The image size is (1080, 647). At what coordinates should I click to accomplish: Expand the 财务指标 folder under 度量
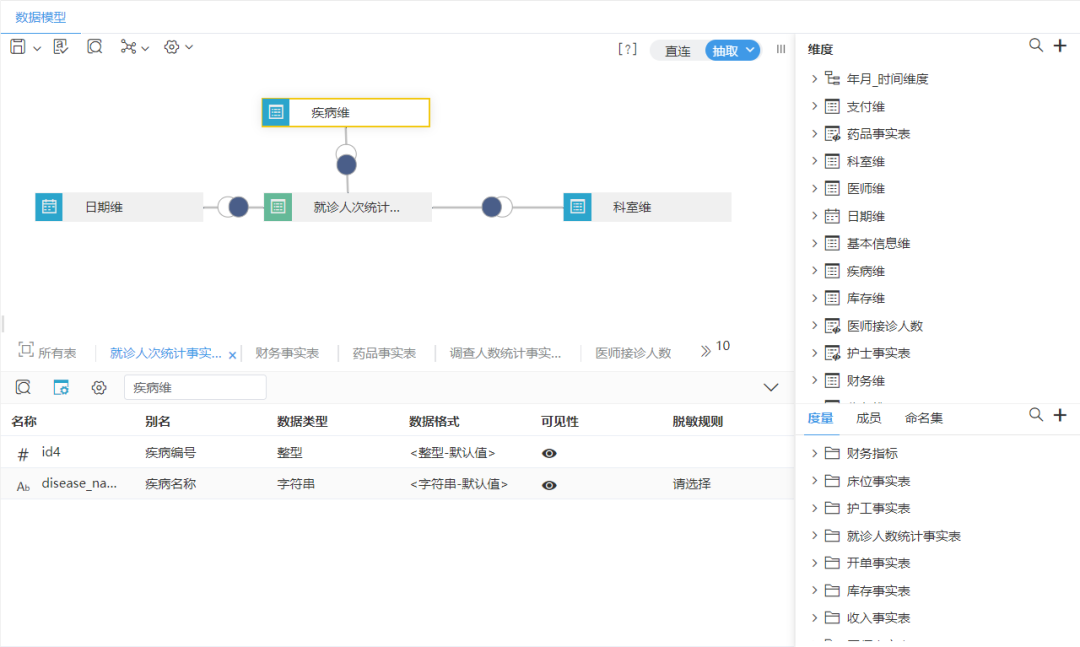(816, 452)
